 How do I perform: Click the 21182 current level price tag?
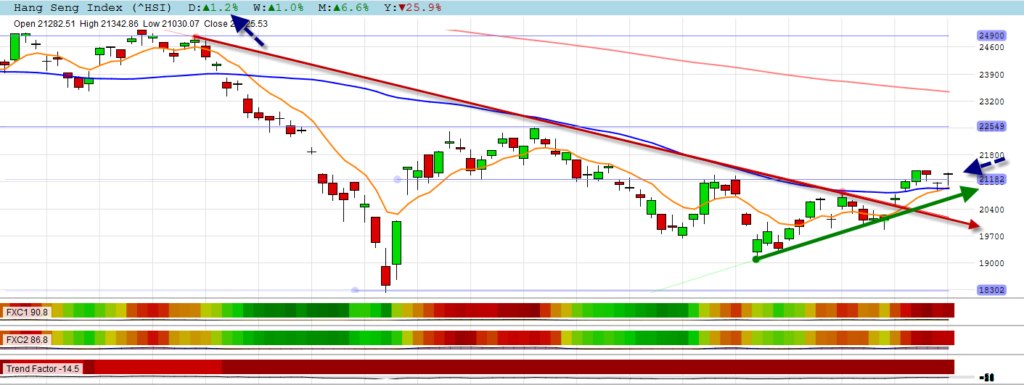tap(991, 179)
